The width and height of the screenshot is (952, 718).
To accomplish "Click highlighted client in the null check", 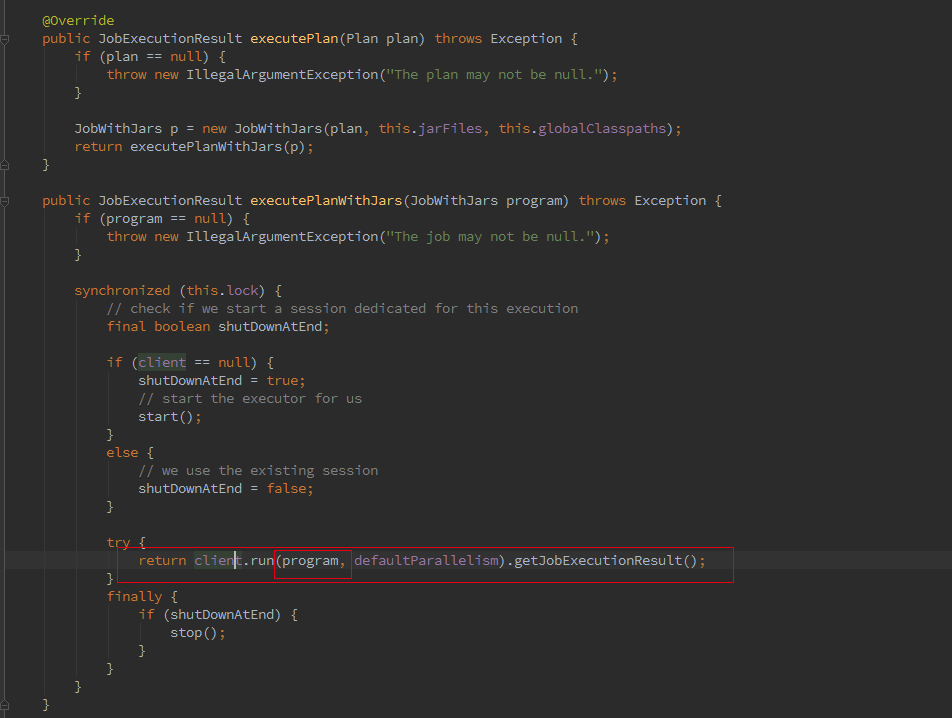I will coord(162,363).
